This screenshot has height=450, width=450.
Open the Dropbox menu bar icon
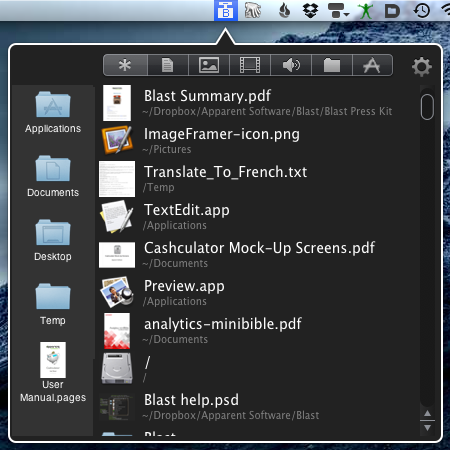click(310, 10)
